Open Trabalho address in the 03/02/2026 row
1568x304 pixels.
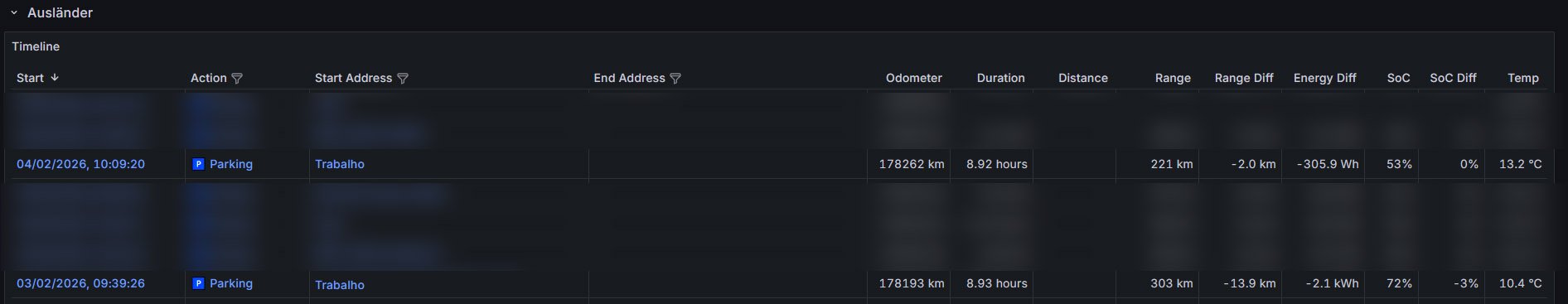[x=340, y=285]
